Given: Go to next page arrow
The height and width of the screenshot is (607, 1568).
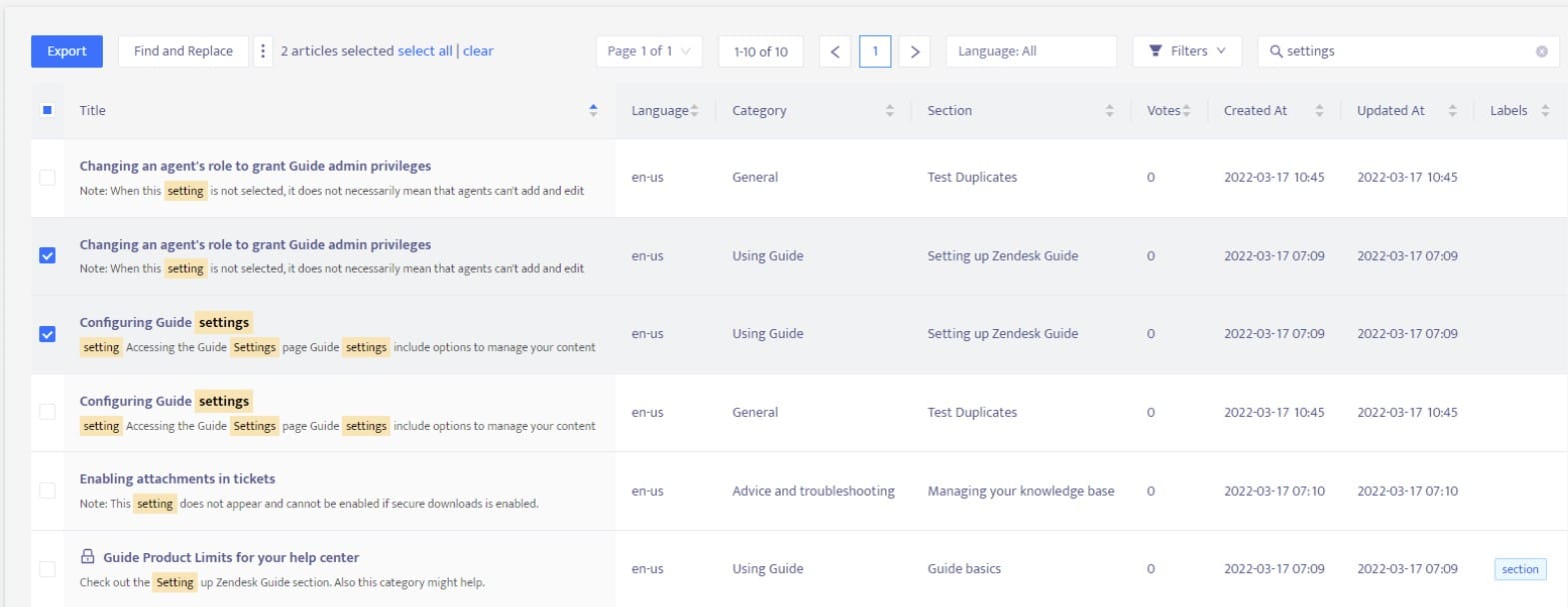Looking at the screenshot, I should click(914, 51).
